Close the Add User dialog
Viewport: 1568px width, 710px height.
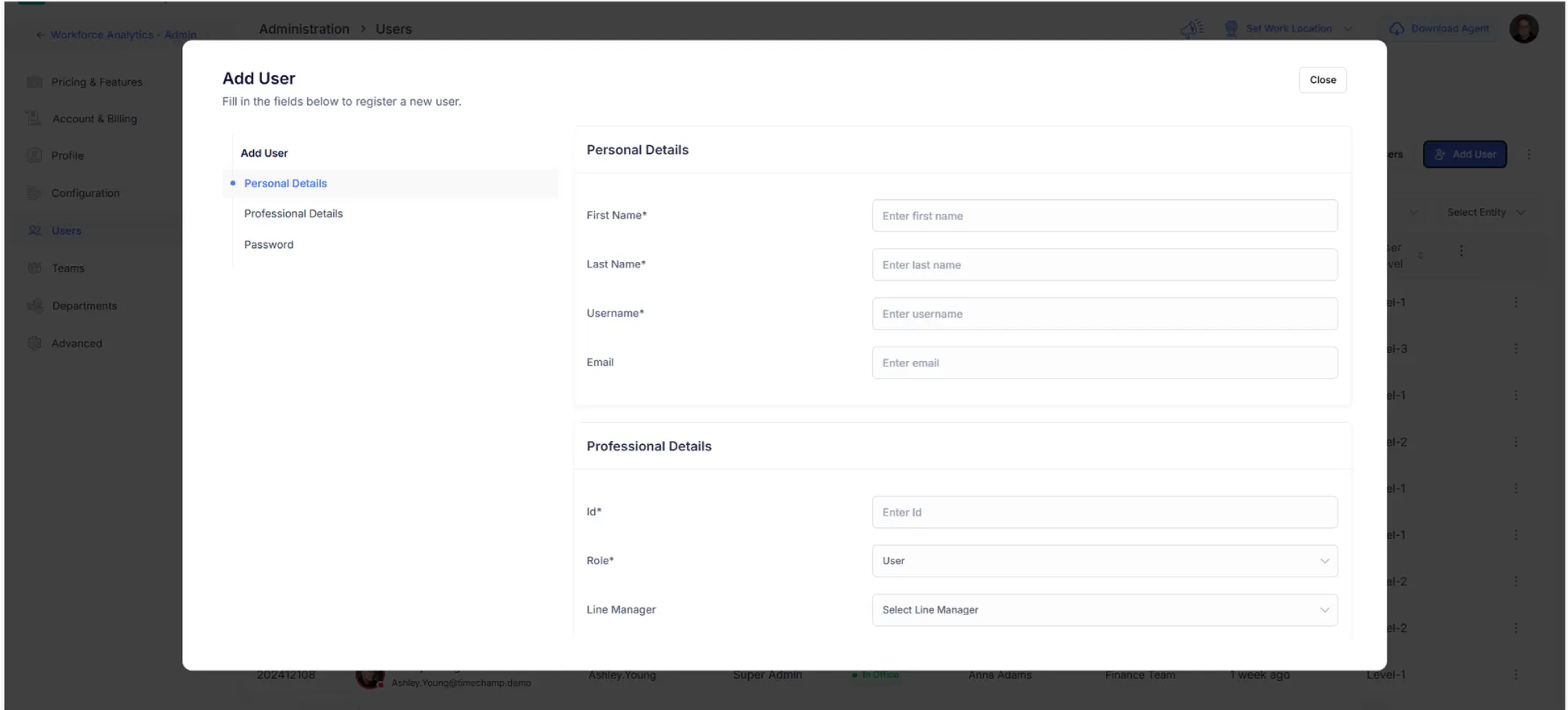click(x=1323, y=79)
